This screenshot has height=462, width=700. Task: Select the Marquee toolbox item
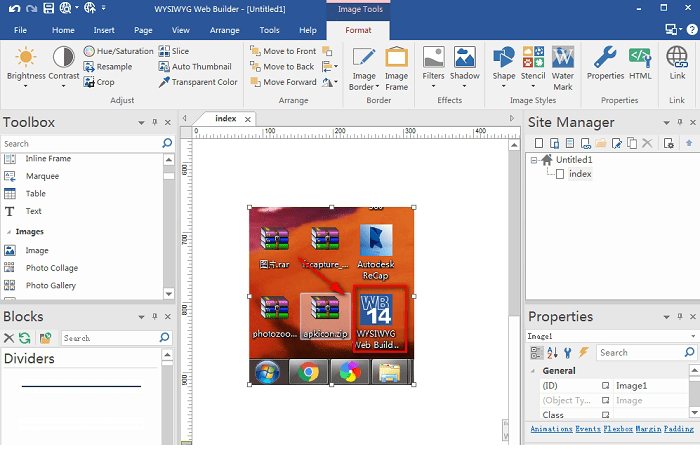point(42,176)
